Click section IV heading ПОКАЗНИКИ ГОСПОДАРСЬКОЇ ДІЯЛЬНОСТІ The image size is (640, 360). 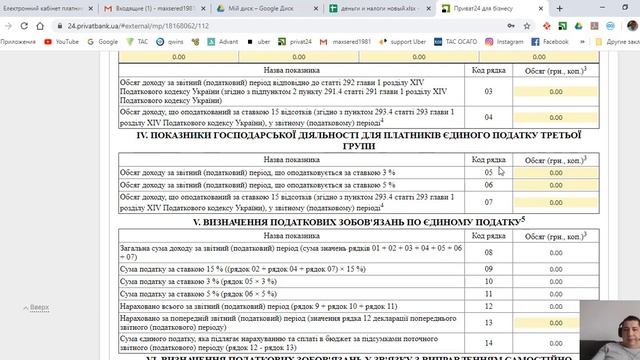pyautogui.click(x=359, y=140)
